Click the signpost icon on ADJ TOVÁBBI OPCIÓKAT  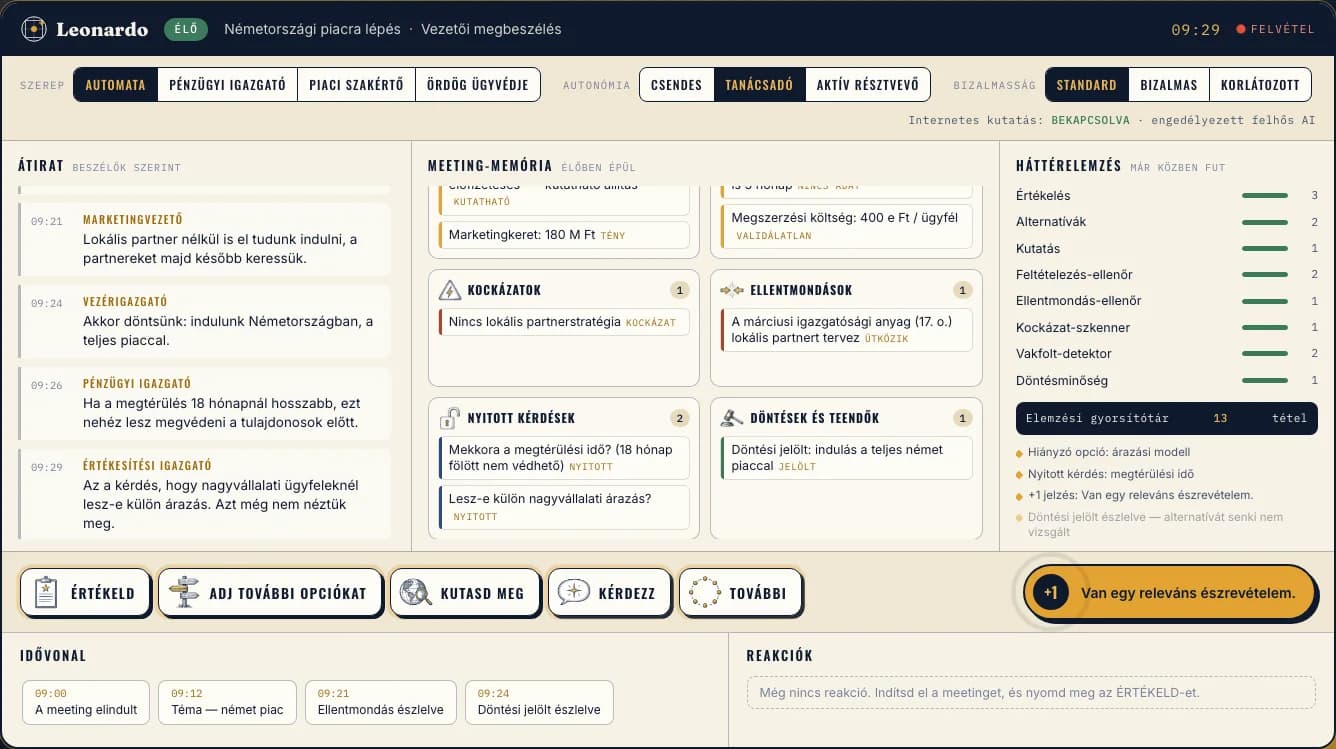[x=184, y=593]
